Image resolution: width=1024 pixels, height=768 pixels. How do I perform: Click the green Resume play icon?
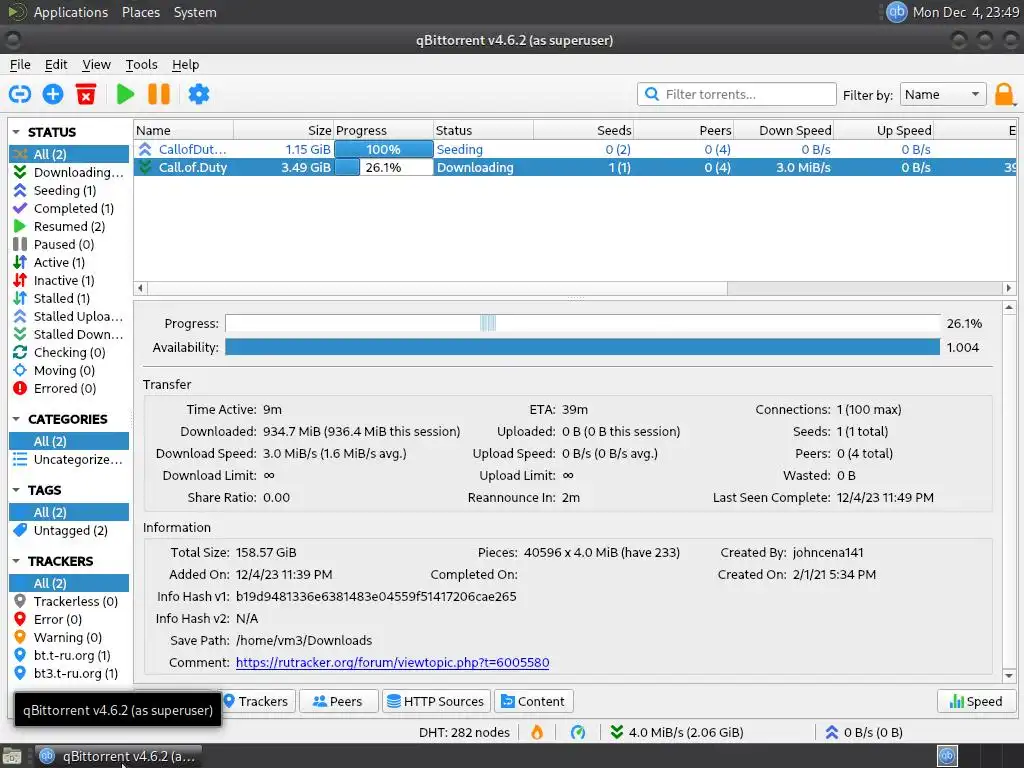125,94
